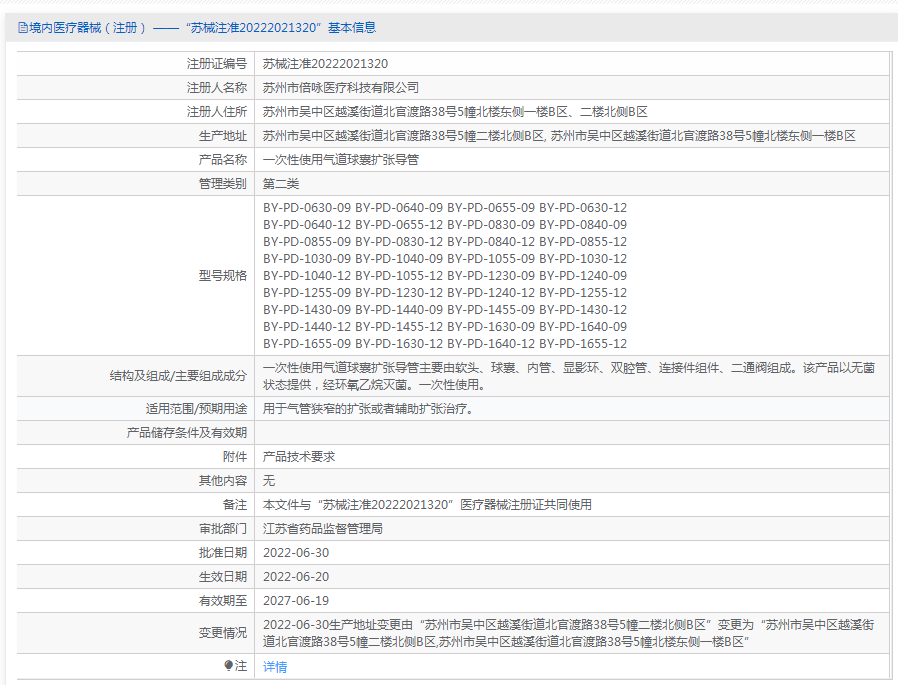The image size is (898, 685).
Task: Click the document icon before 境内医疗器械
Action: coord(22,27)
